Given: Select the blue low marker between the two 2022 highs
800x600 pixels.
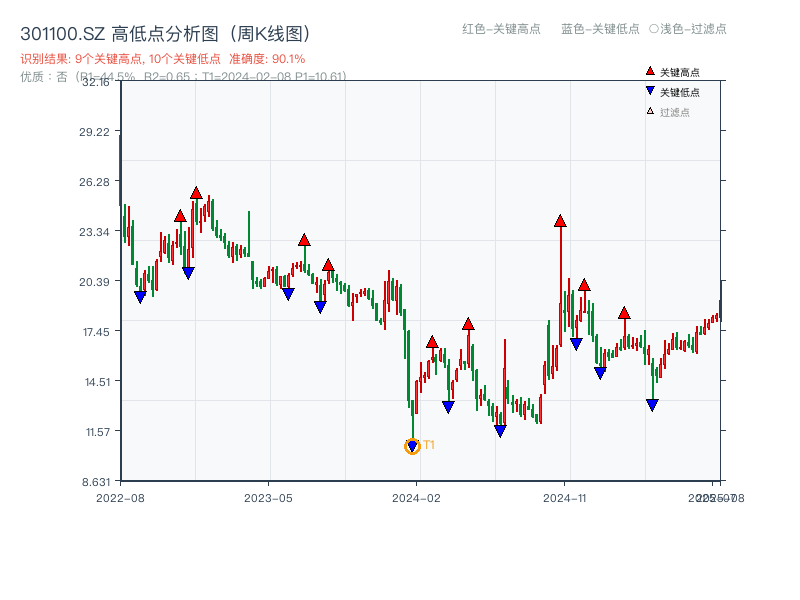Looking at the screenshot, I should pos(188,273).
